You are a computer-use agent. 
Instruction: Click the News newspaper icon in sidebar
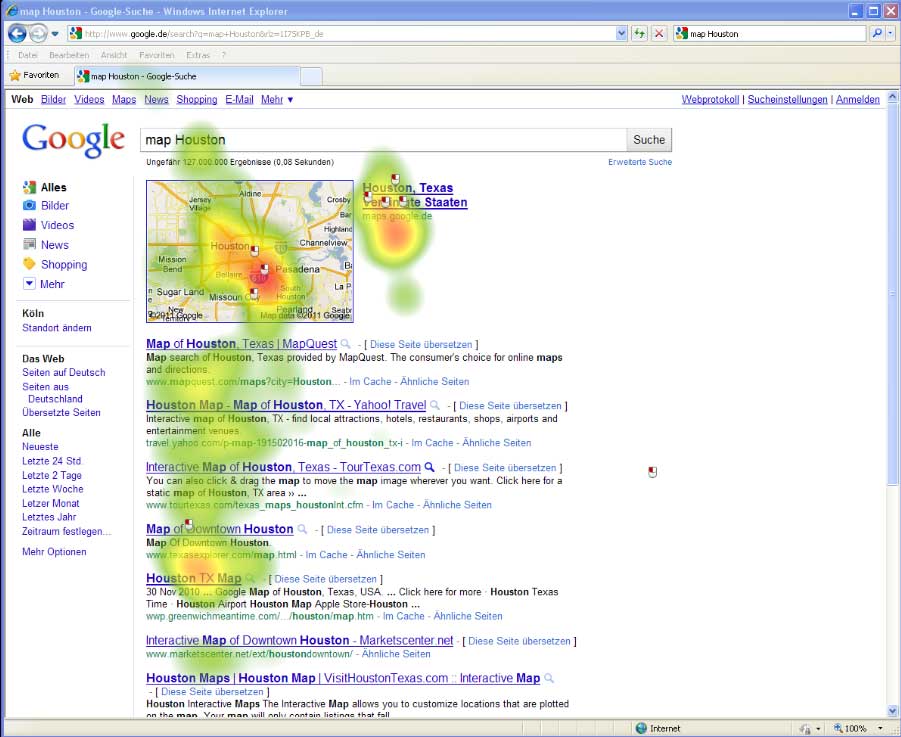pyautogui.click(x=29, y=244)
